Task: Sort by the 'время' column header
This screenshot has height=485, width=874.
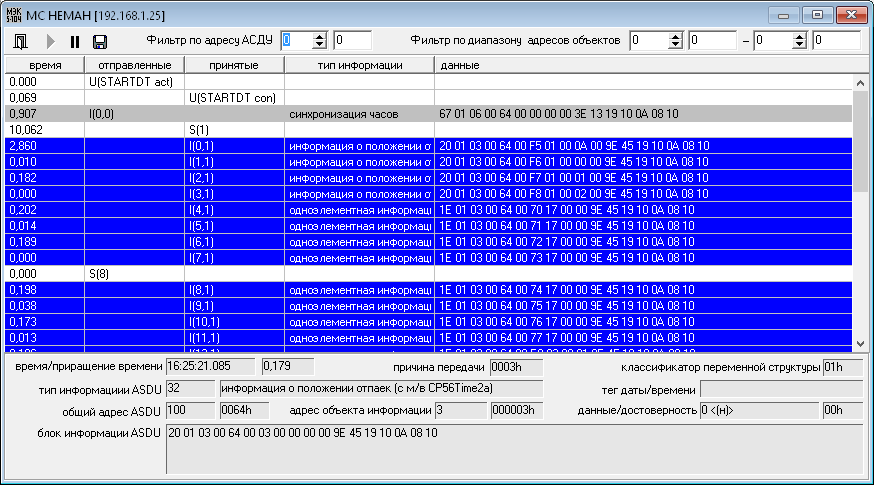Action: (x=44, y=65)
